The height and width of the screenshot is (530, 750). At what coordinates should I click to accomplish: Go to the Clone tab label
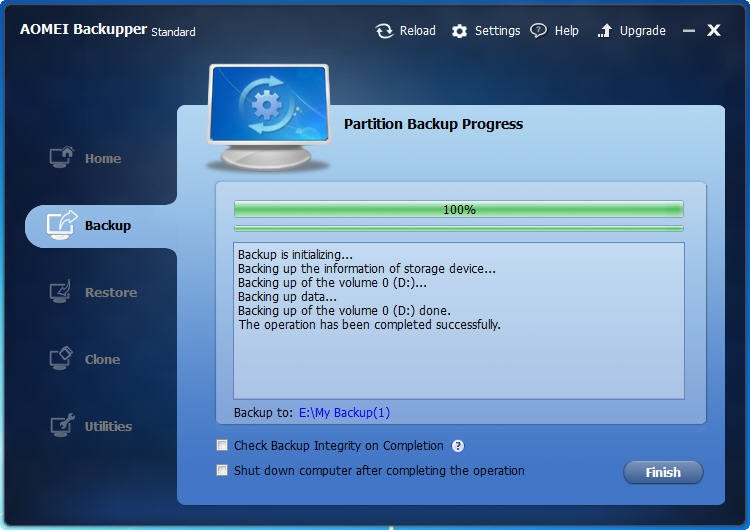(102, 359)
